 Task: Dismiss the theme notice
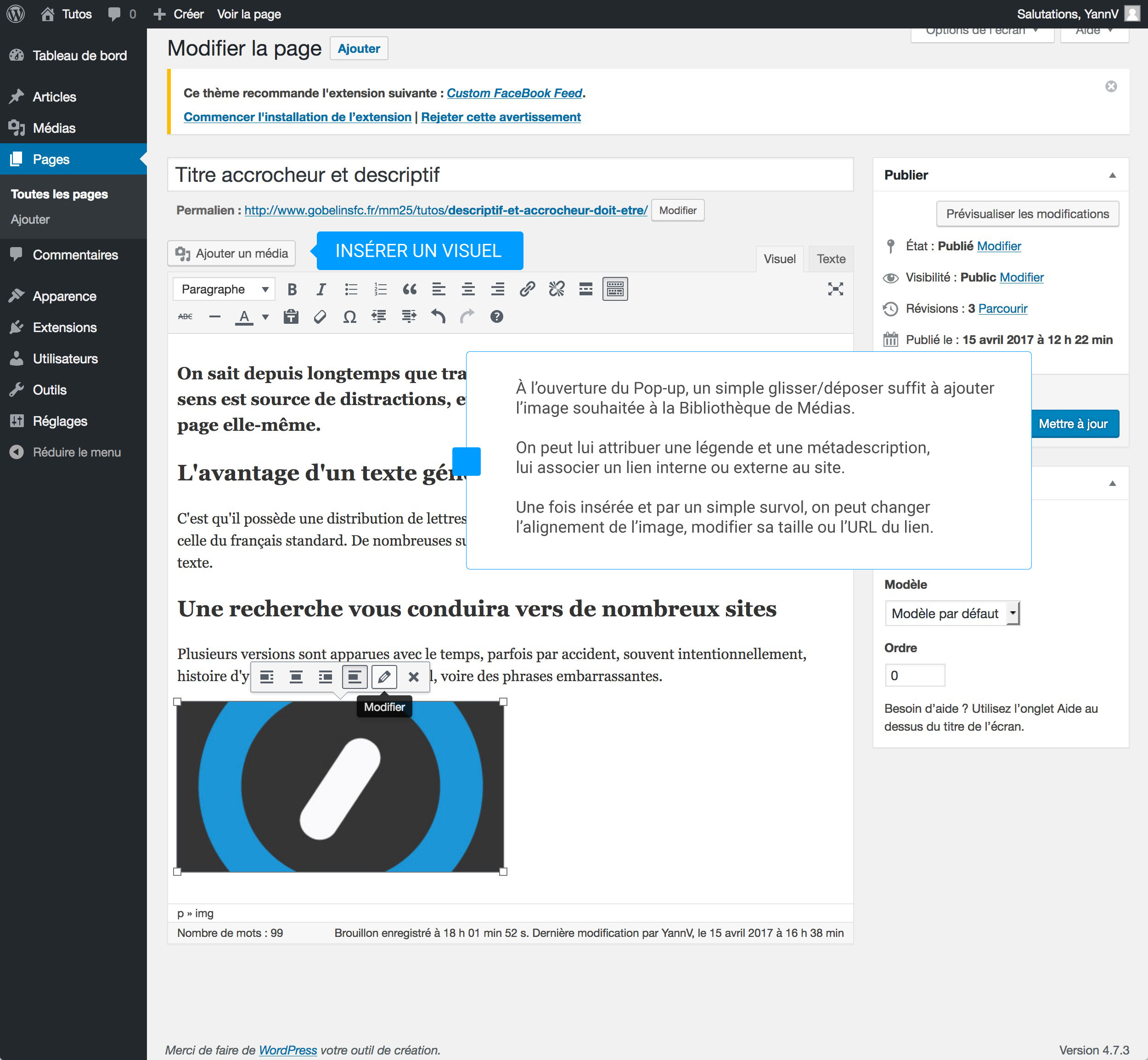pyautogui.click(x=1111, y=87)
